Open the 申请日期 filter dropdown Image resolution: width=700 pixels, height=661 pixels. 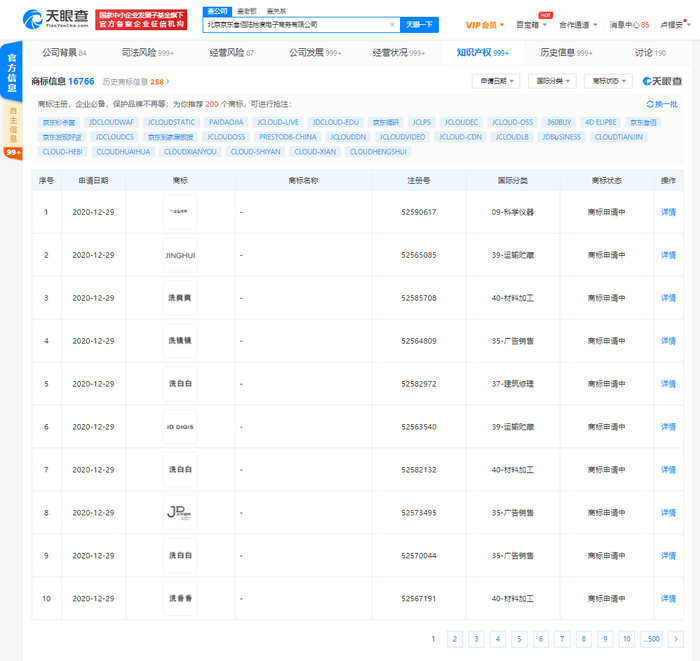click(496, 81)
